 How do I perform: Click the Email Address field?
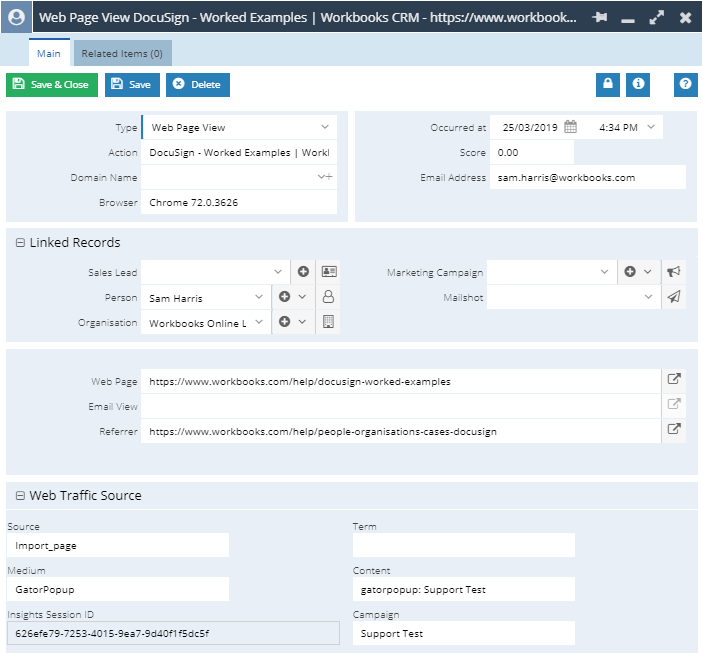pyautogui.click(x=587, y=178)
